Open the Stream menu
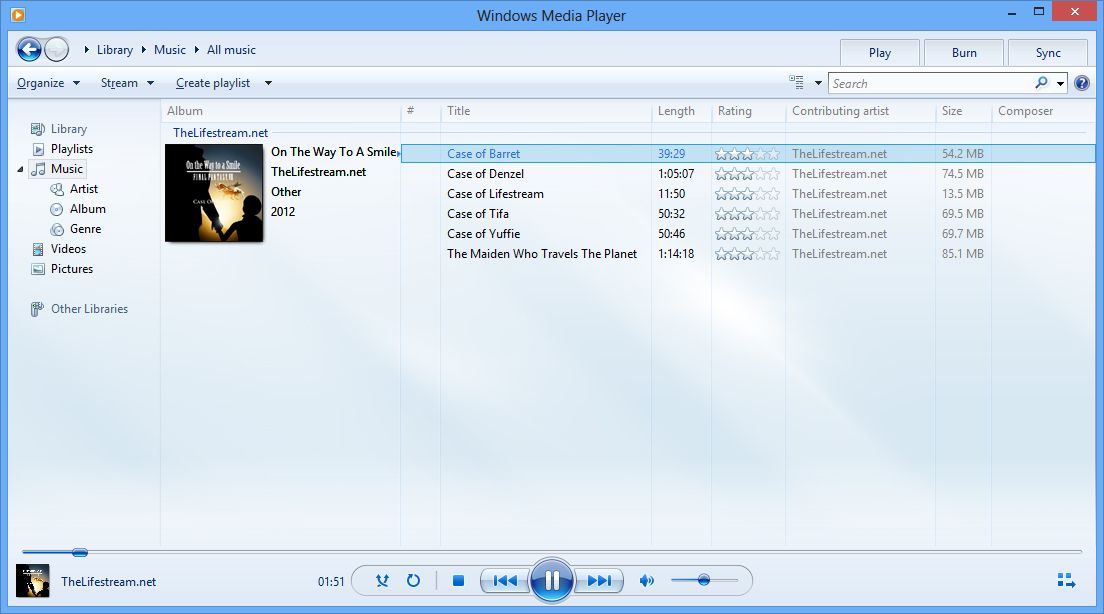The image size is (1104, 614). pyautogui.click(x=118, y=82)
